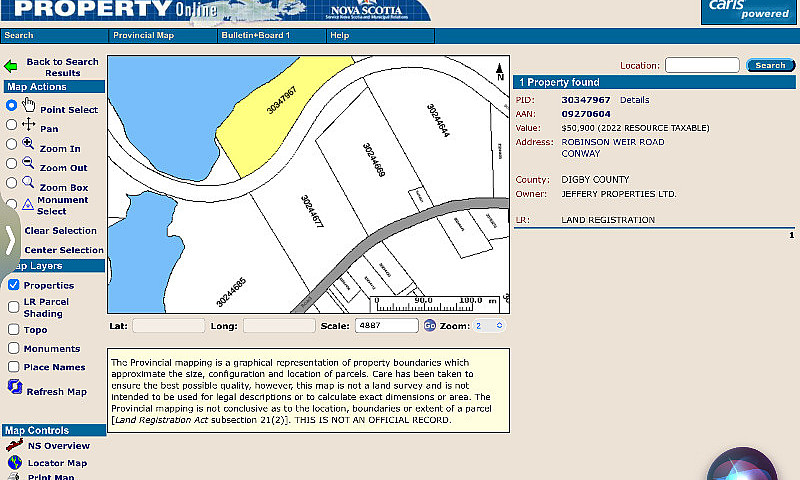This screenshot has width=800, height=480.
Task: Select the Zoom Out radio button
Action: point(11,163)
